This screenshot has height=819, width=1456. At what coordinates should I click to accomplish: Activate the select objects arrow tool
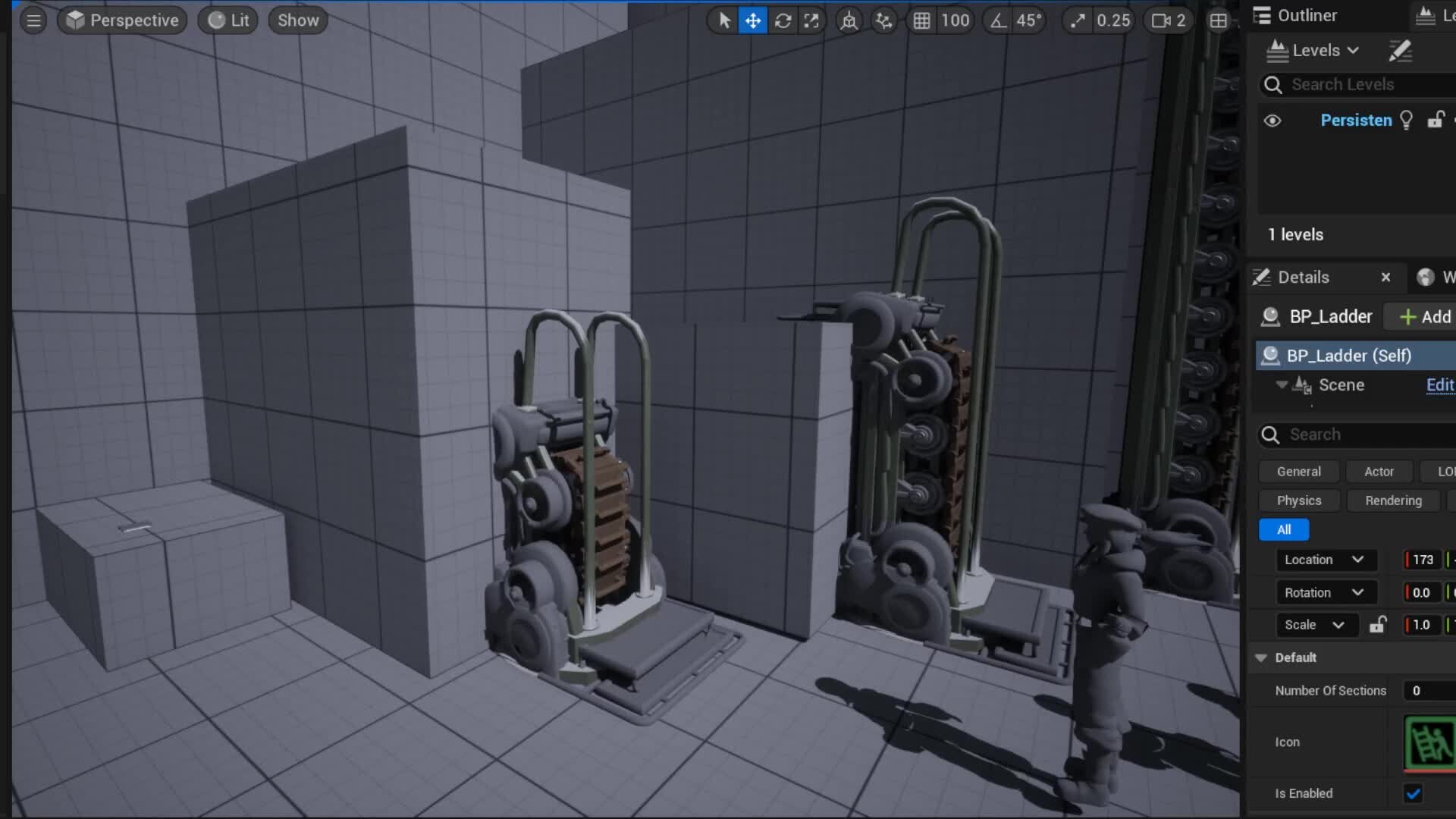[x=724, y=20]
